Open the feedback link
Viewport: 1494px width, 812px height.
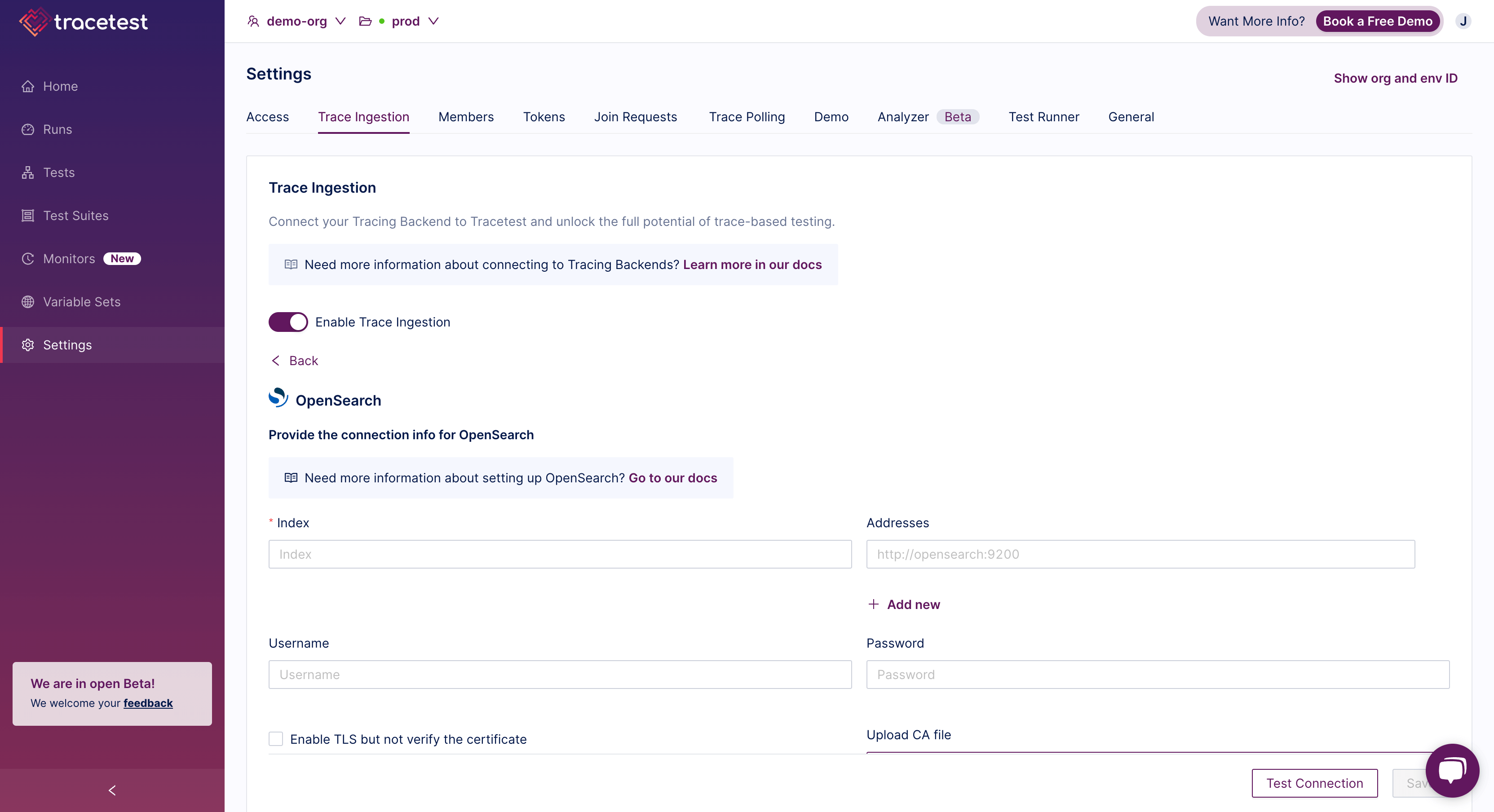pos(148,703)
